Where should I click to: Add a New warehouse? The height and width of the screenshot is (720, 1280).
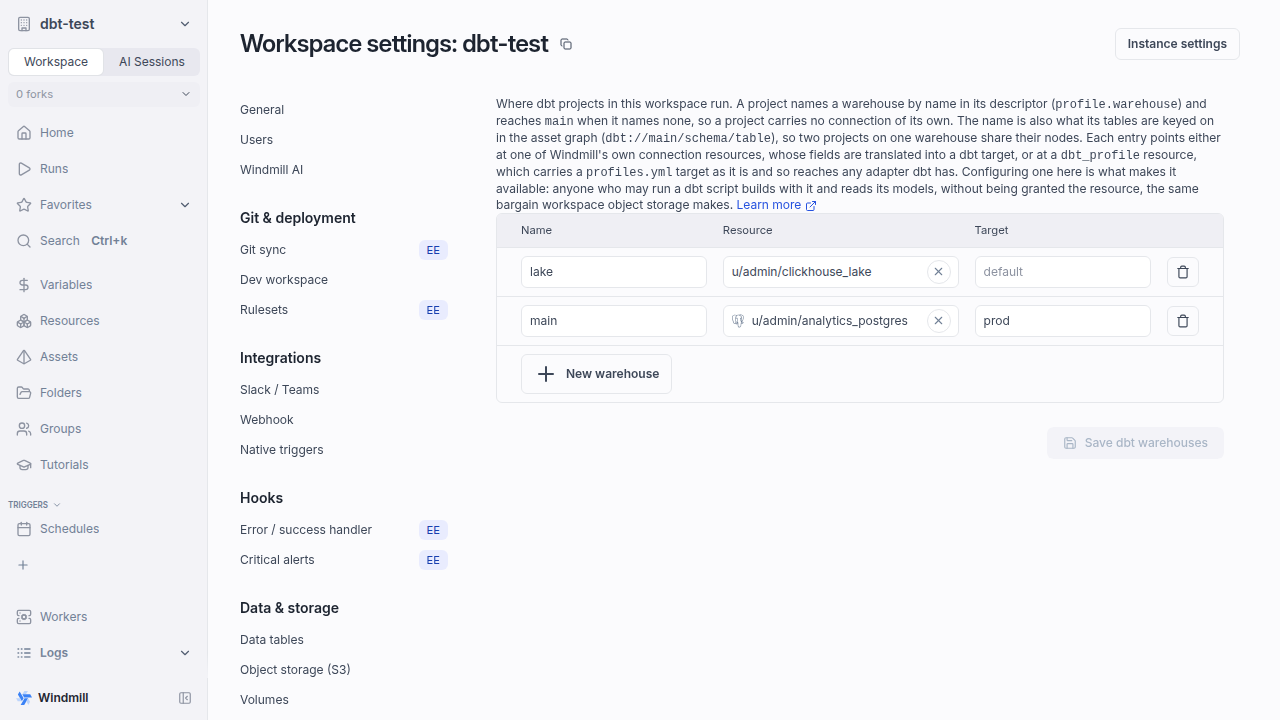point(596,374)
